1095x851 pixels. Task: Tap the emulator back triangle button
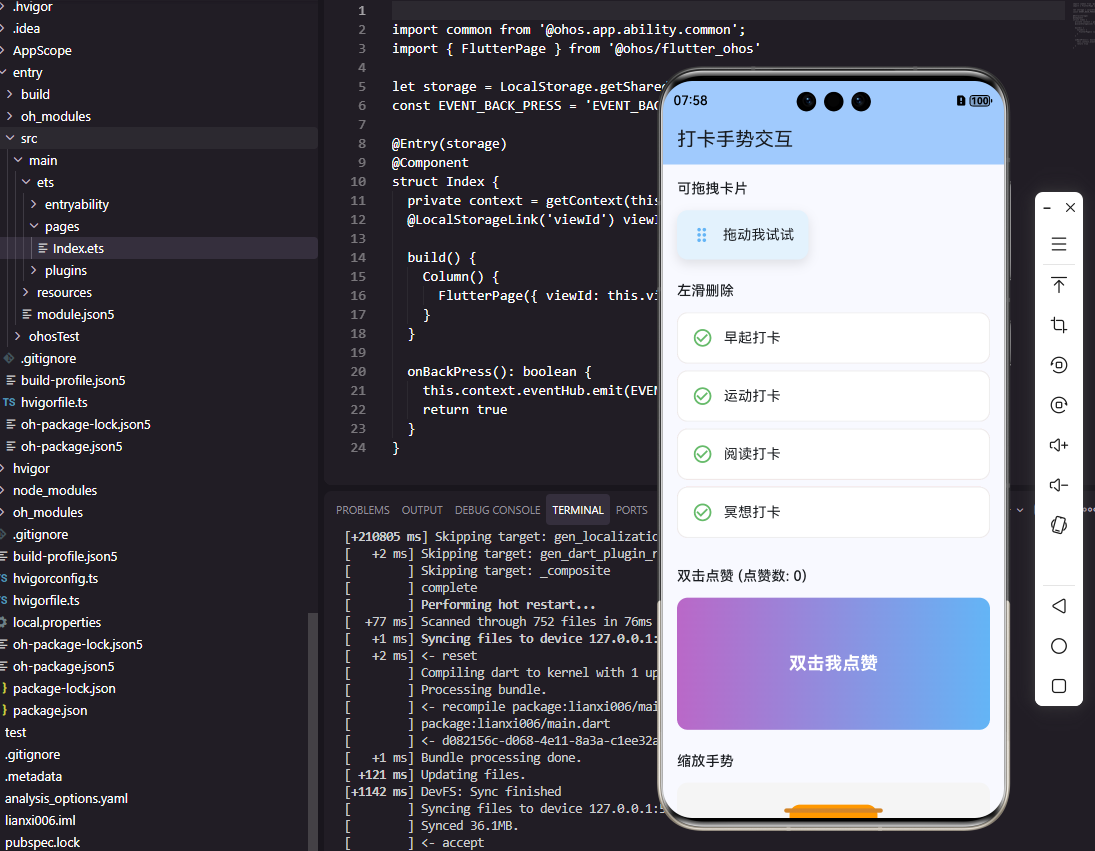click(1059, 606)
